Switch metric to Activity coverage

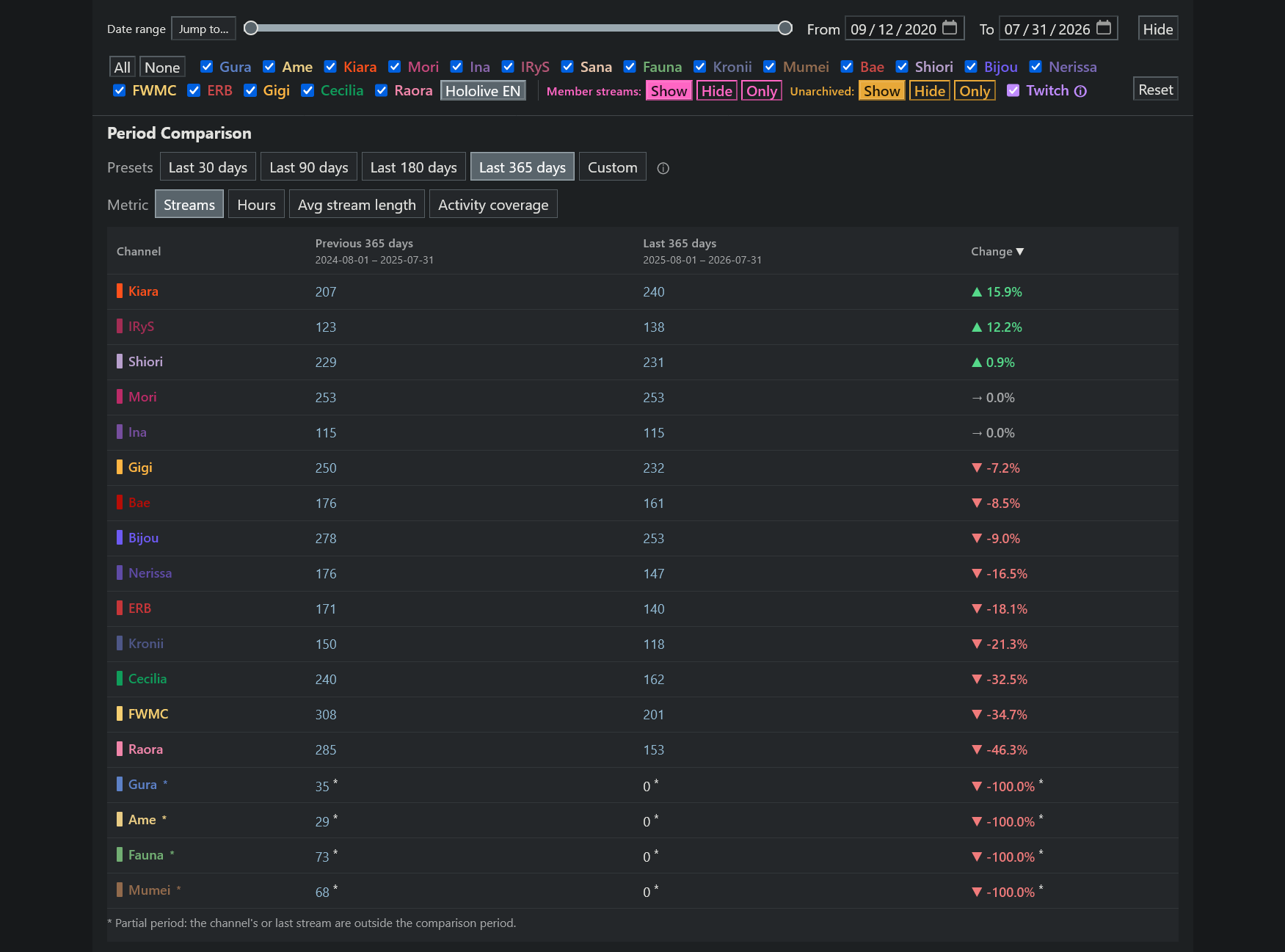pos(493,204)
